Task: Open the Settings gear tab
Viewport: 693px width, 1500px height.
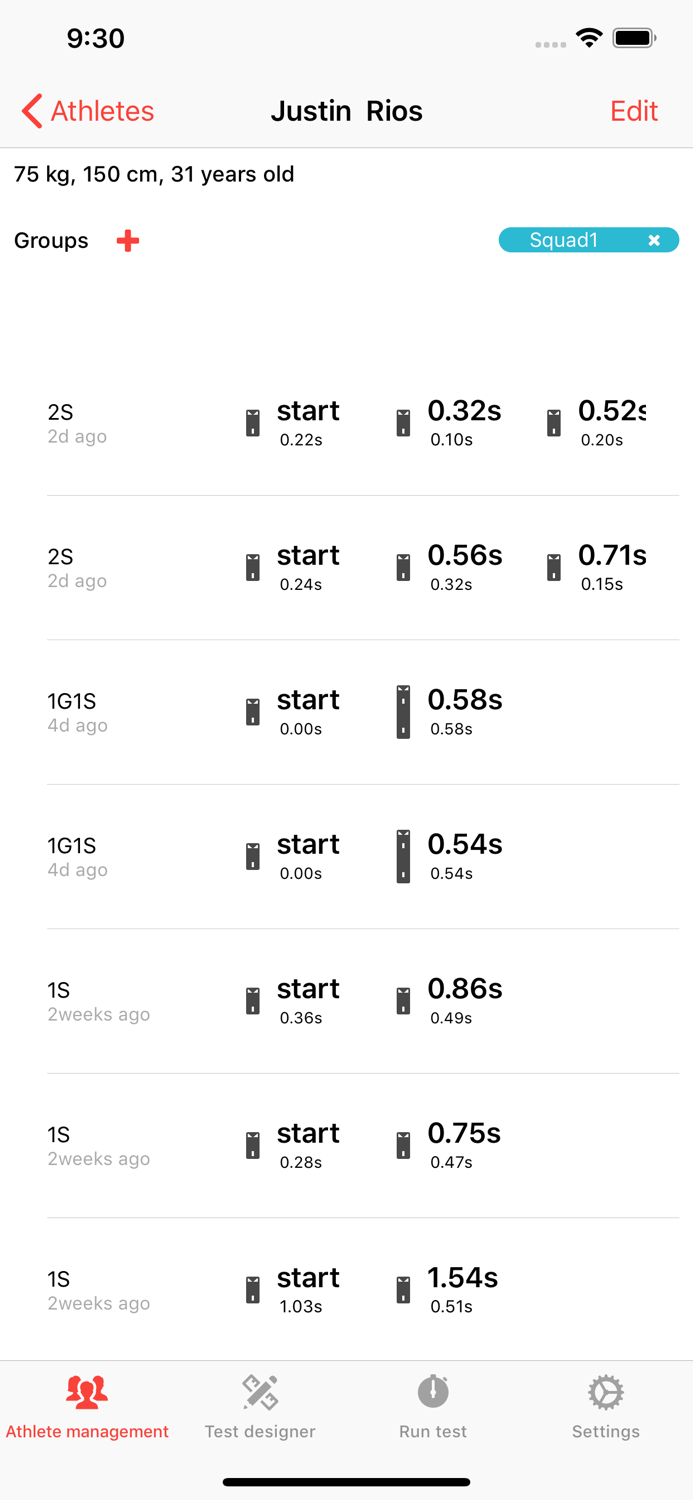Action: pos(606,1407)
